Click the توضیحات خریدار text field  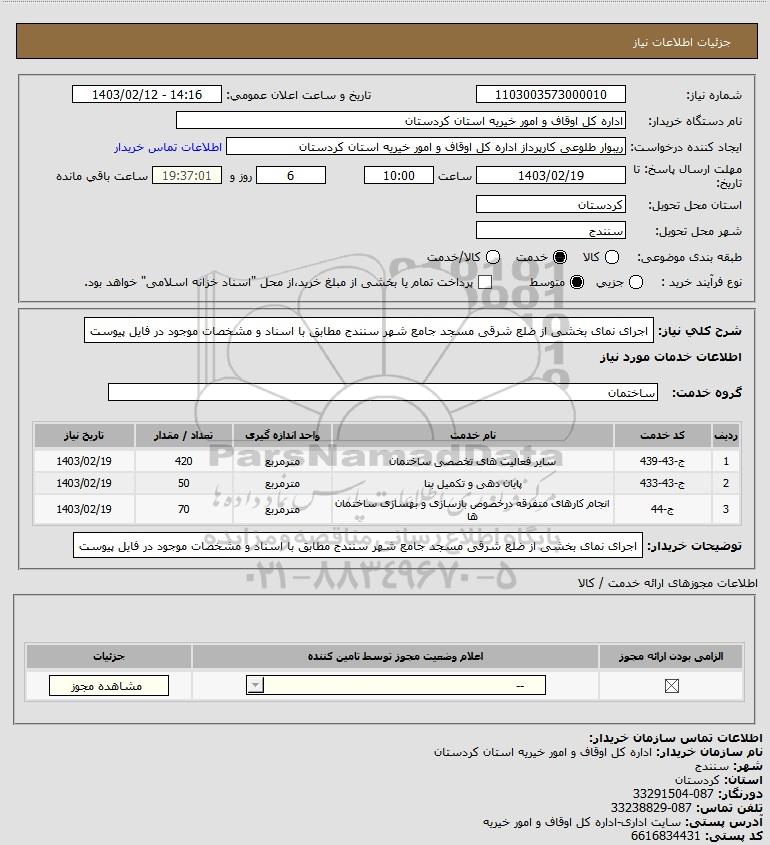pos(358,545)
